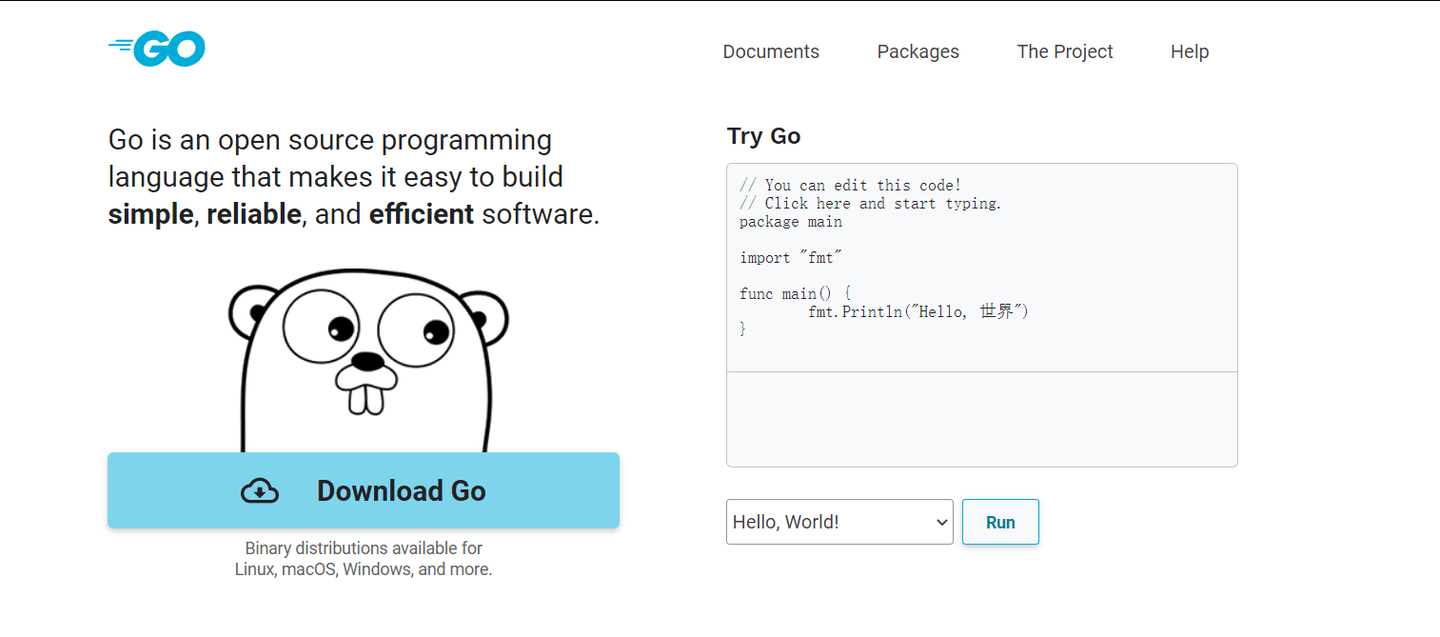Run the Hello World program

[1000, 521]
